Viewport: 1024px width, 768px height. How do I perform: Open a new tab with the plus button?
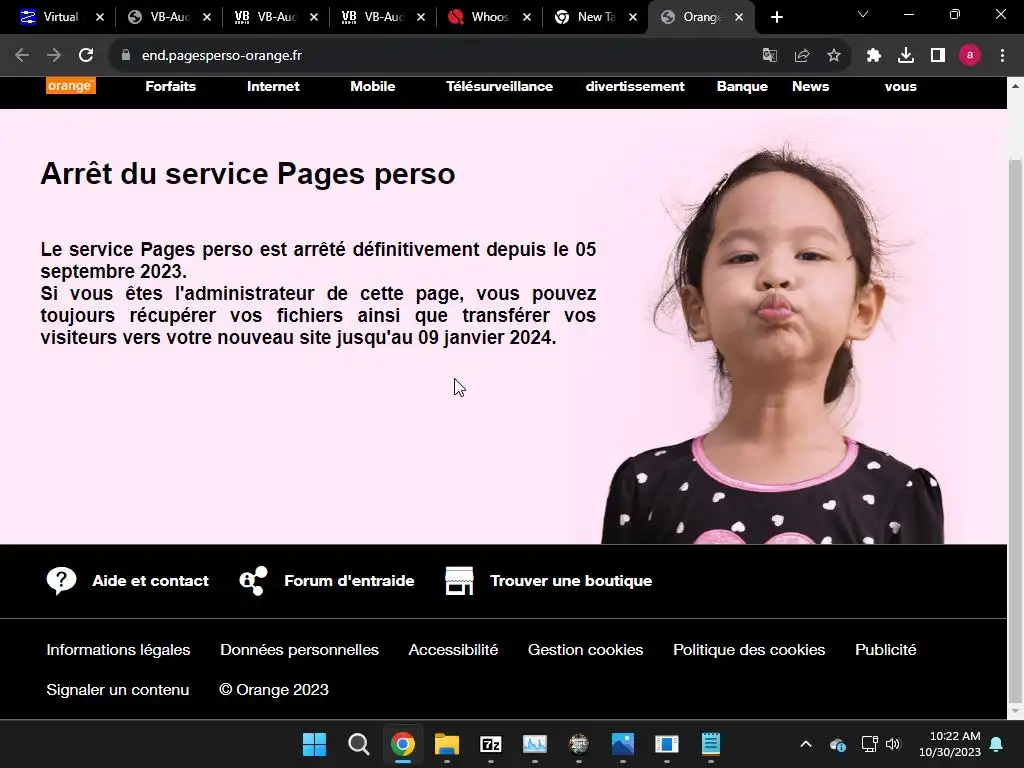[776, 17]
